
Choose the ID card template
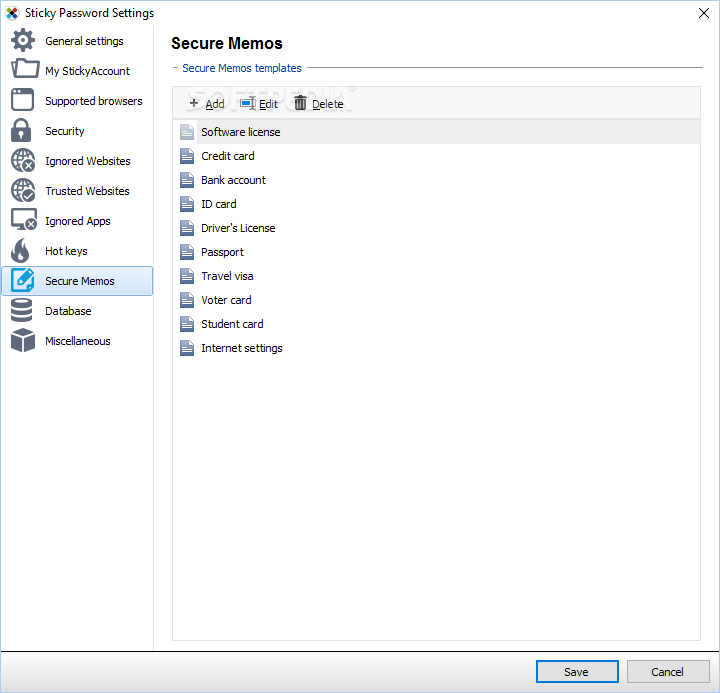coord(437,204)
